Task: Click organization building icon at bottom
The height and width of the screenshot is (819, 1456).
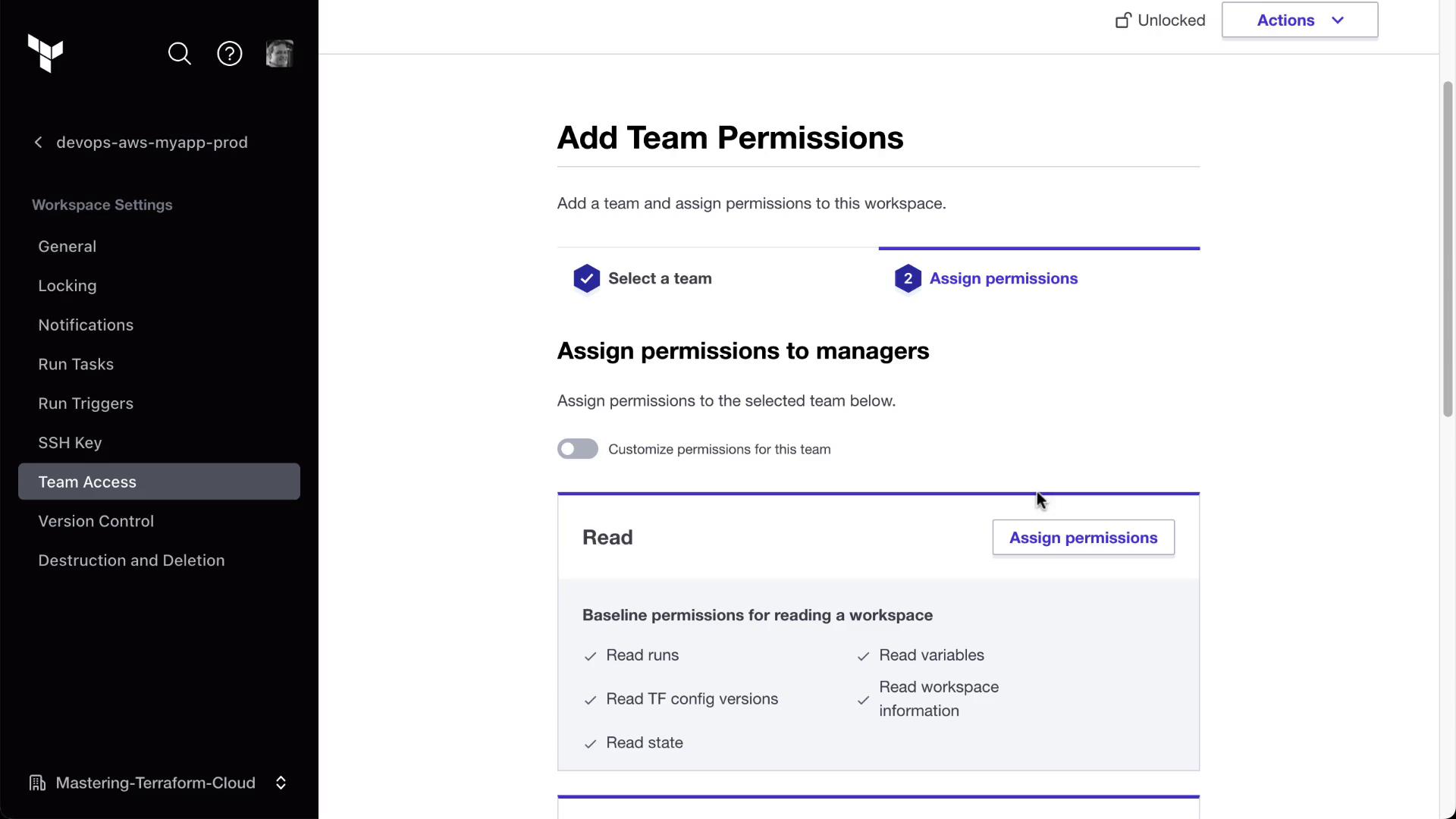Action: click(x=37, y=783)
